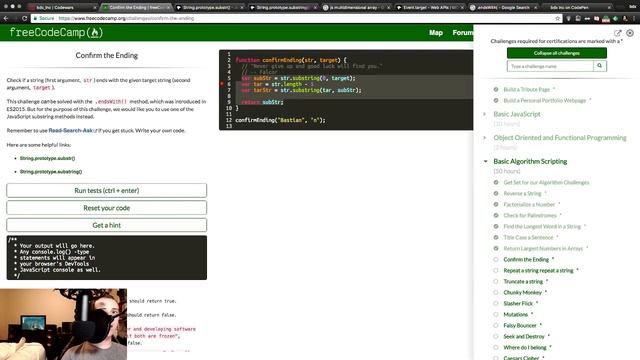Image resolution: width=640 pixels, height=360 pixels.
Task: Close the String.prototype.substr() tab
Action: pyautogui.click(x=242, y=7)
